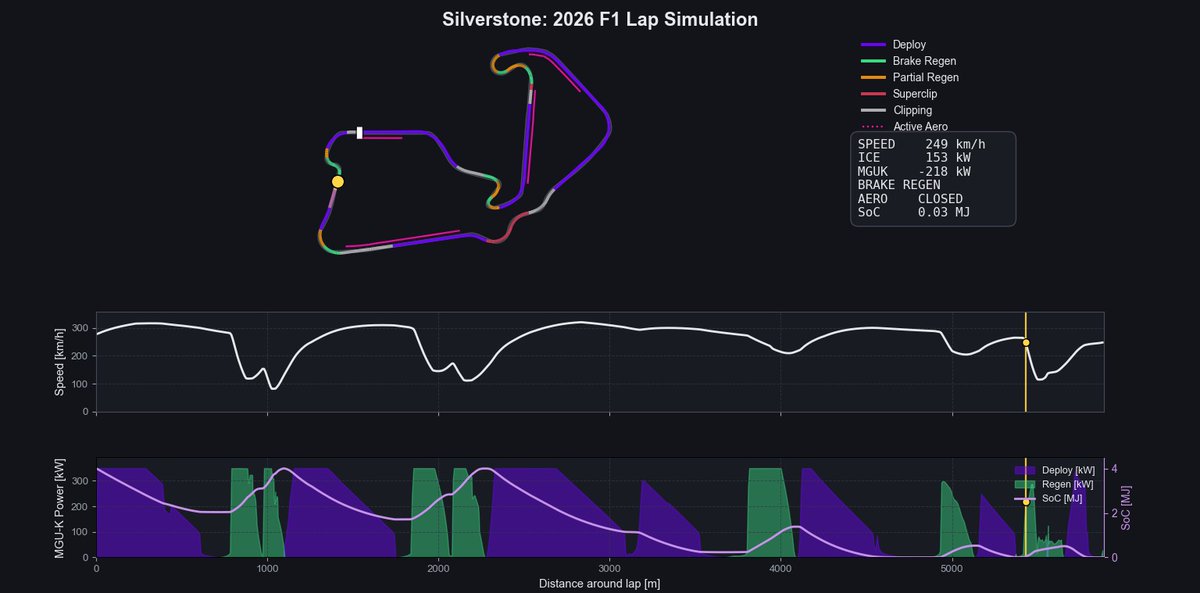This screenshot has width=1200, height=593.
Task: Click the Silverstone: 2026 F1 Lap Simulation title
Action: (600, 20)
